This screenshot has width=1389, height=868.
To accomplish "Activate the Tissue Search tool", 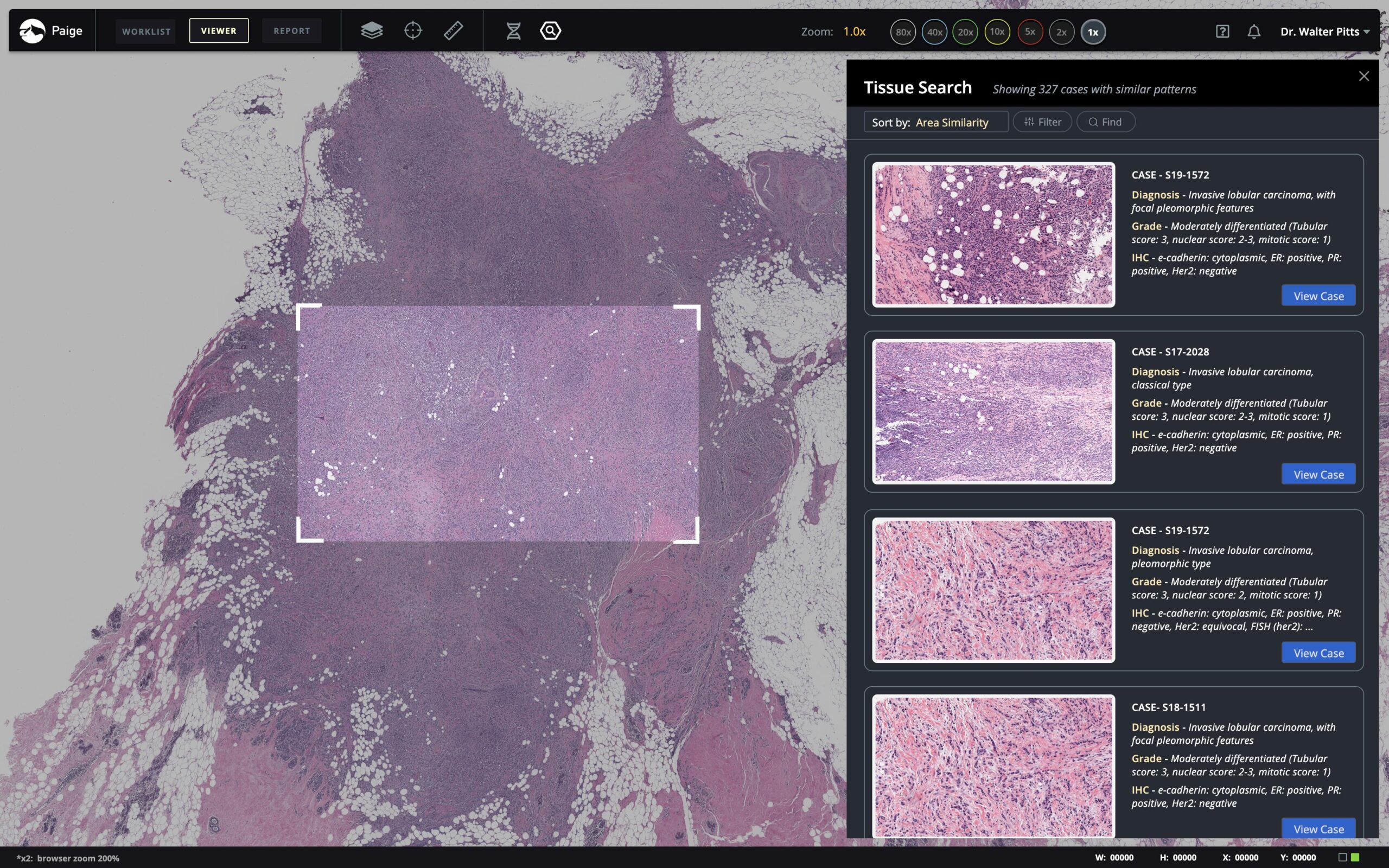I will coord(550,30).
